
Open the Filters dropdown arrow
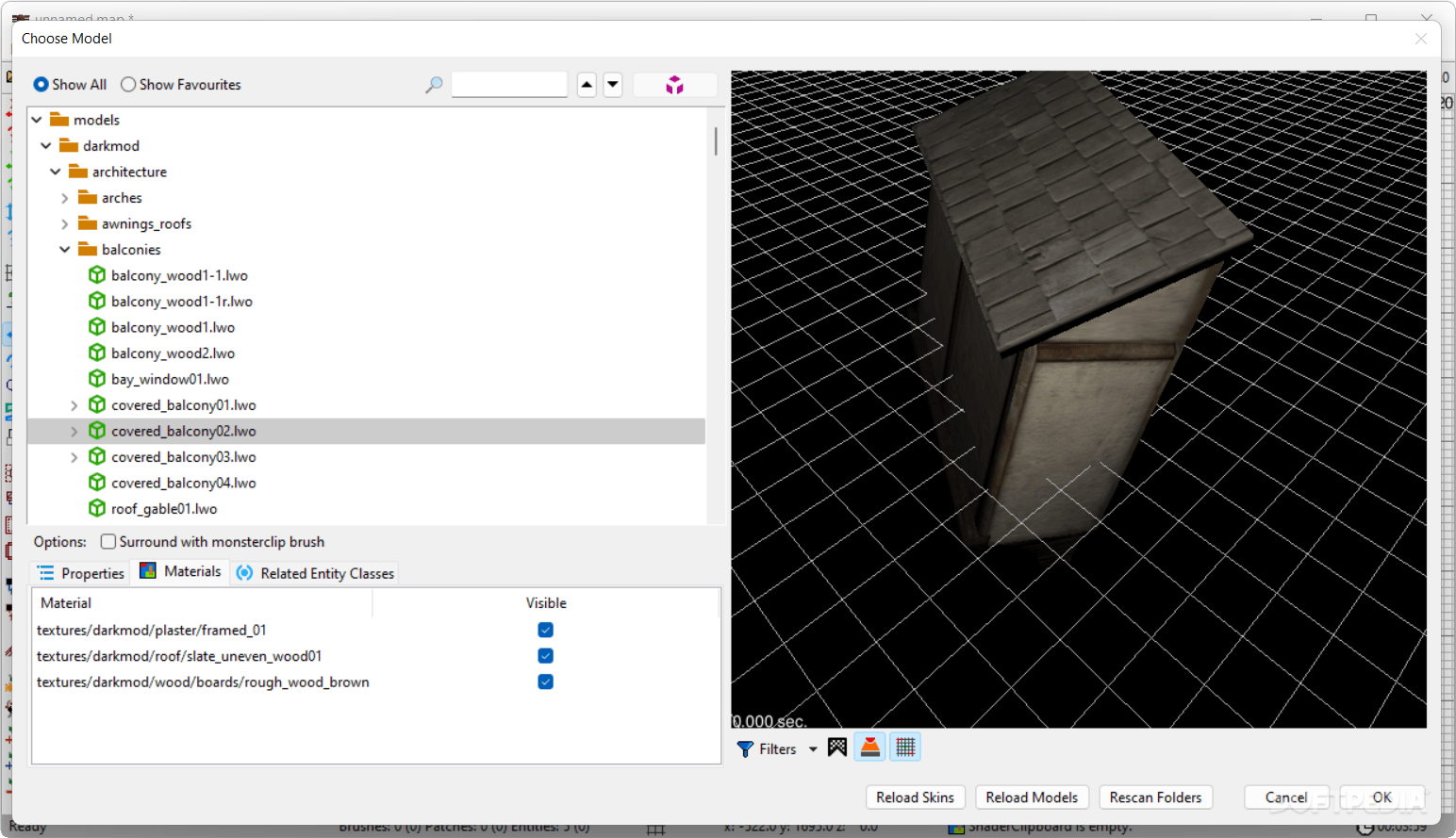tap(813, 749)
